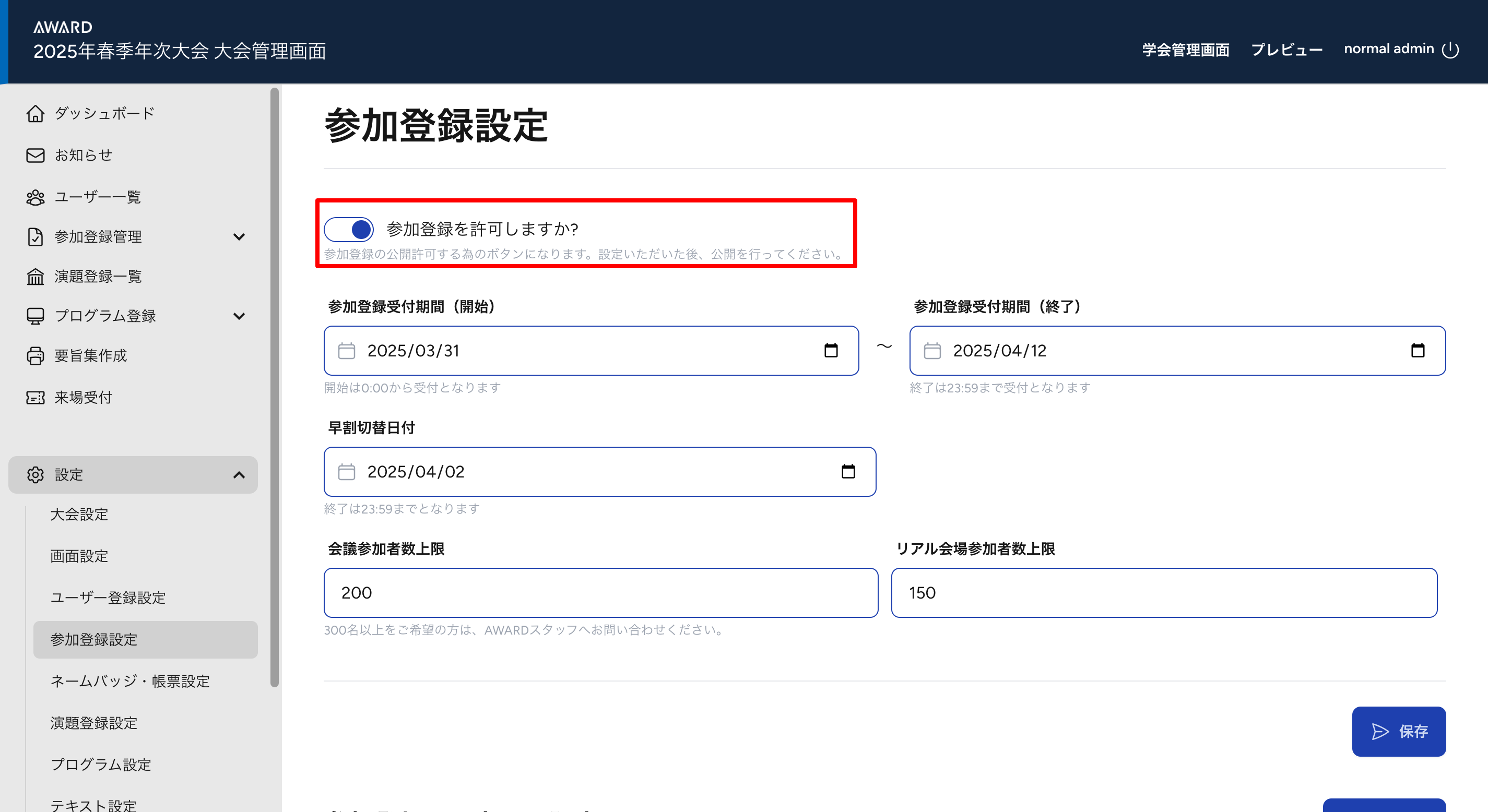Click the 来場受付 ticket icon
1488x812 pixels.
[x=35, y=398]
